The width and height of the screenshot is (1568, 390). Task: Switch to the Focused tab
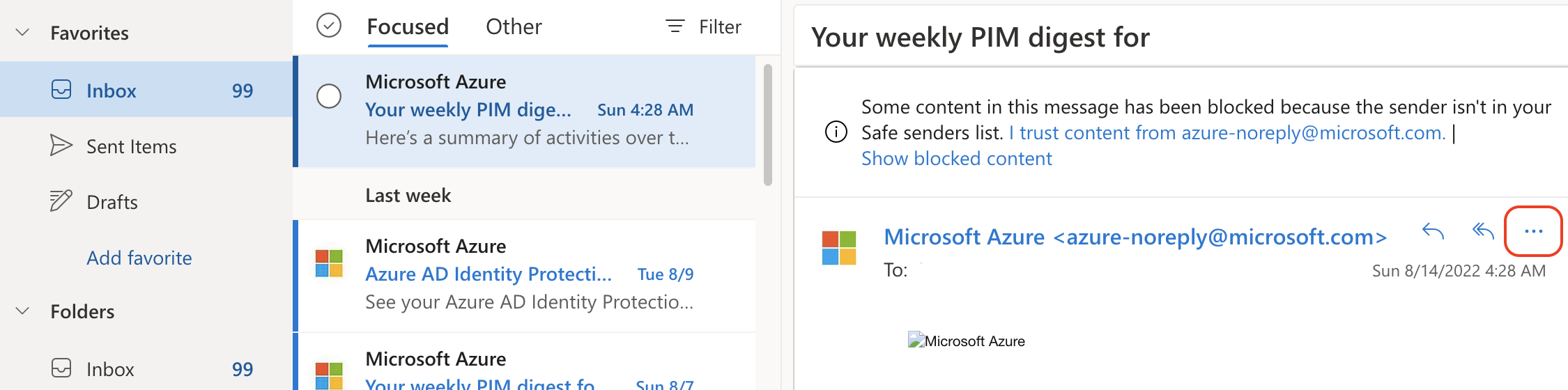[408, 26]
